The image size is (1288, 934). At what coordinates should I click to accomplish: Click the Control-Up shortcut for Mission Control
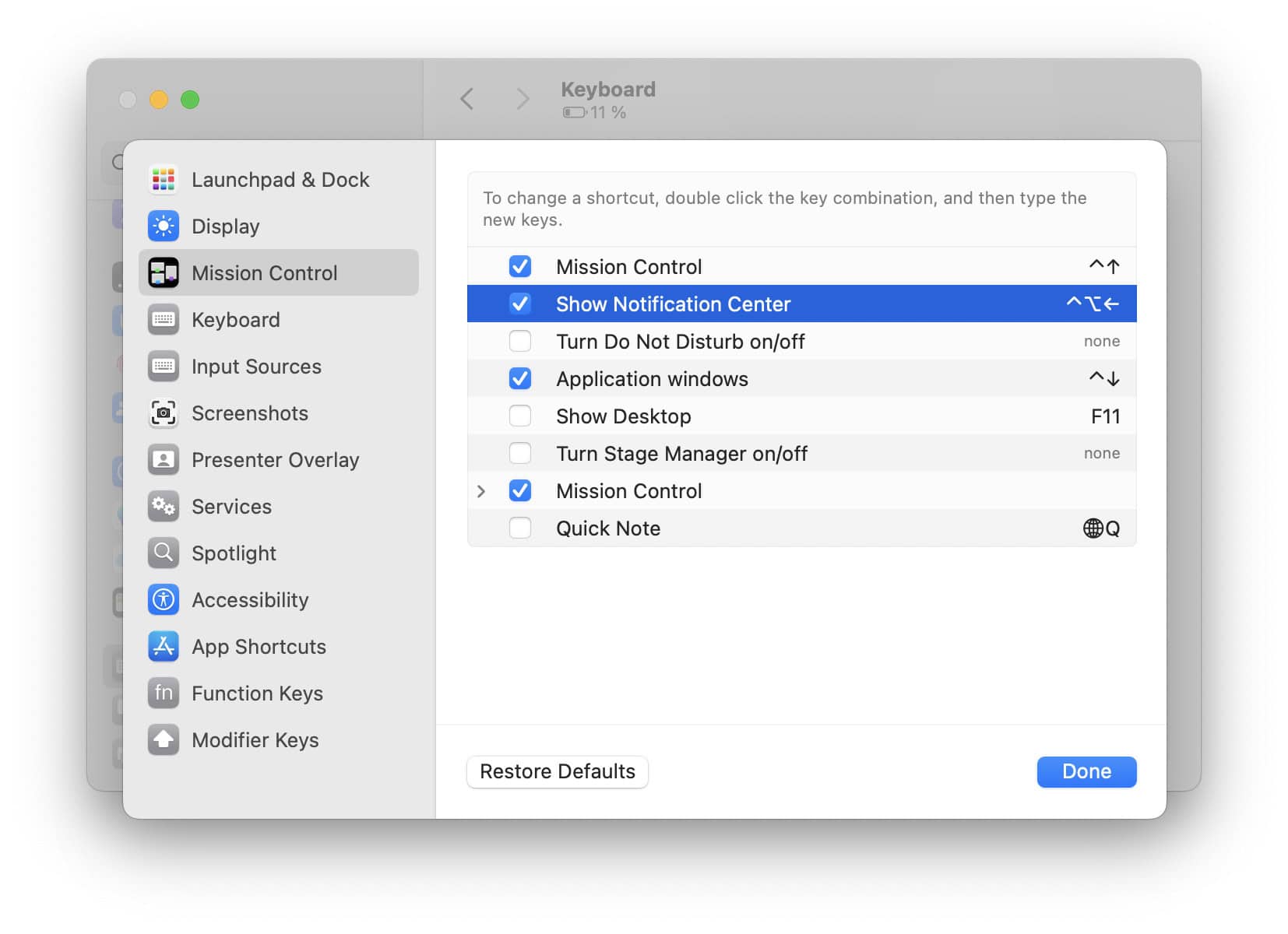(1104, 267)
